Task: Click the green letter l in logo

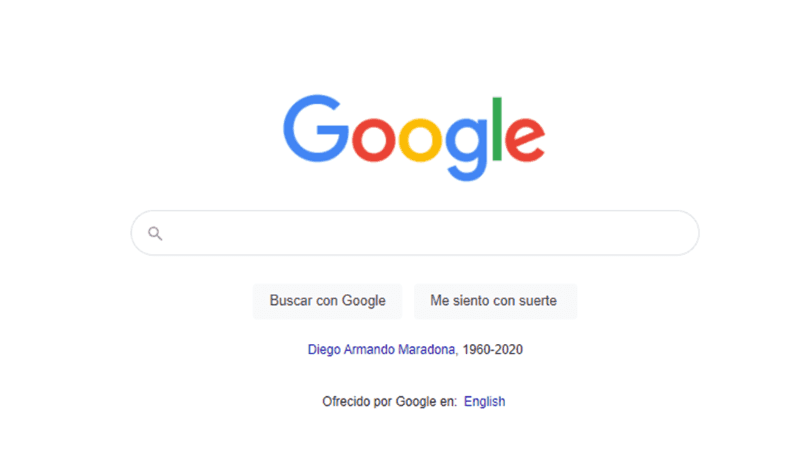Action: 497,129
